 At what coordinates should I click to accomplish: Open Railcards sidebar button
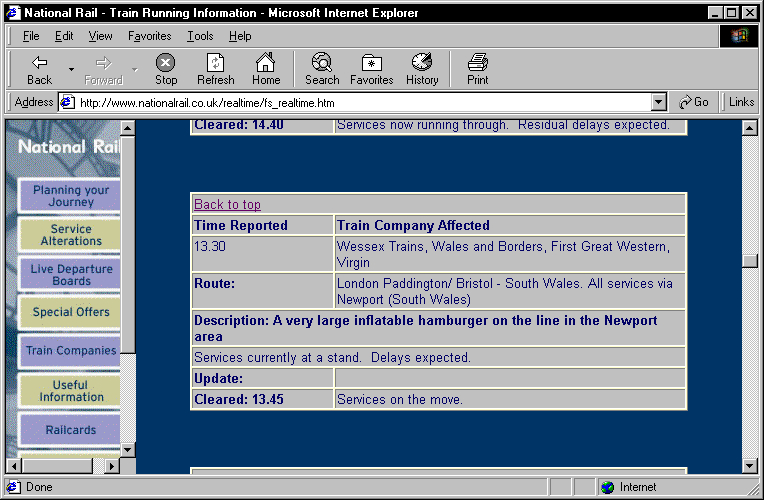pos(70,430)
